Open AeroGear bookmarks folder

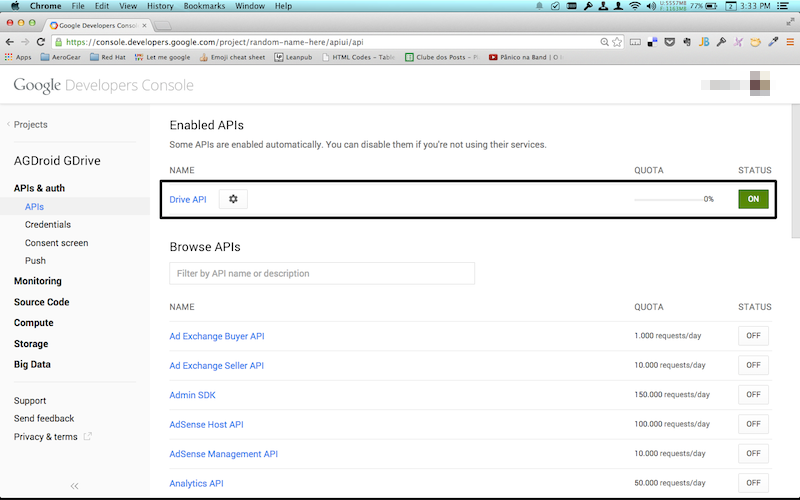(x=61, y=57)
